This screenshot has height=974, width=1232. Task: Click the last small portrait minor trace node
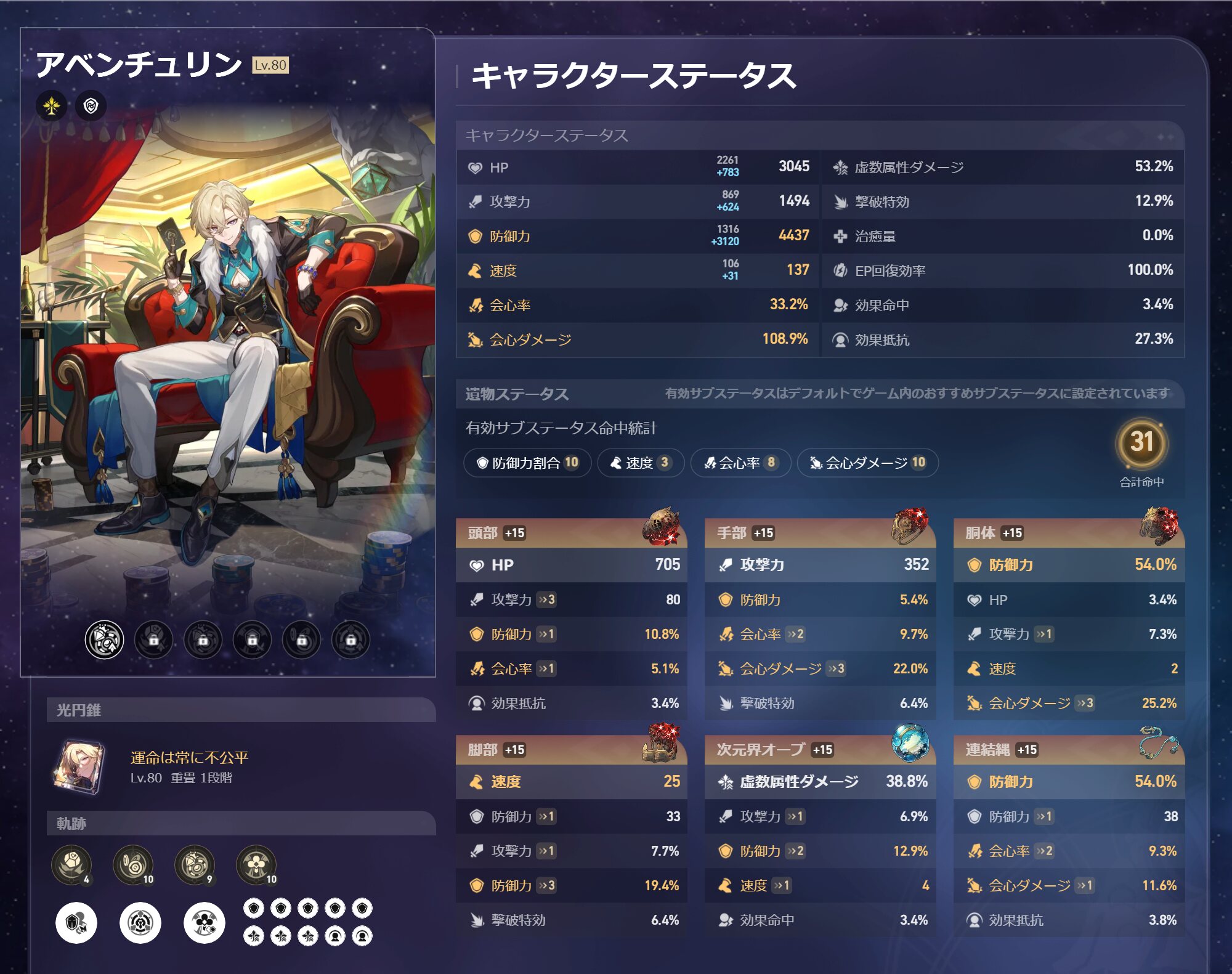click(362, 936)
